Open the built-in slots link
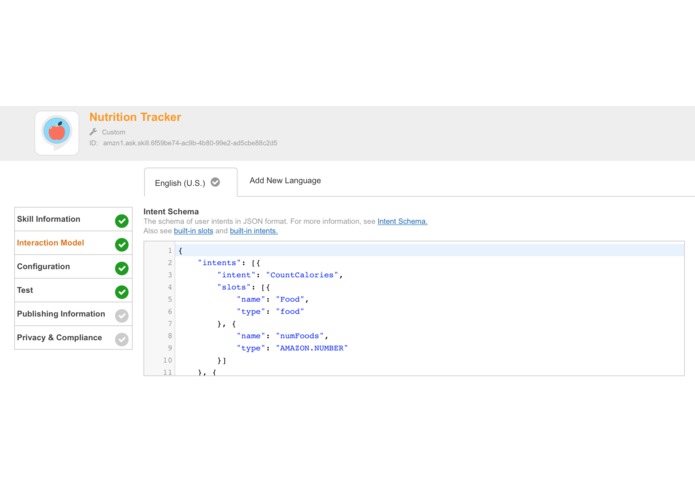This screenshot has width=695, height=494. (x=193, y=231)
